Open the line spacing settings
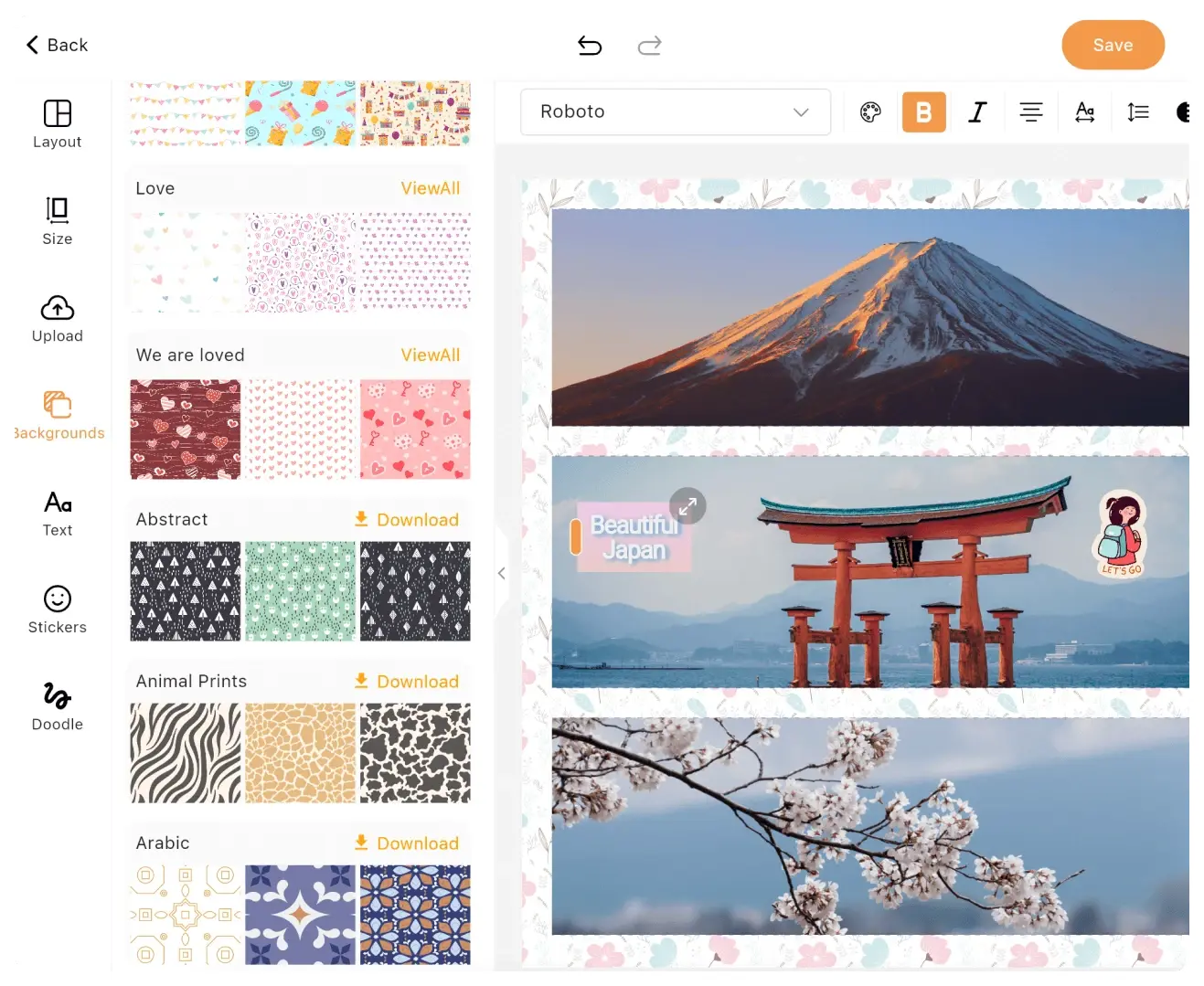 click(x=1137, y=111)
